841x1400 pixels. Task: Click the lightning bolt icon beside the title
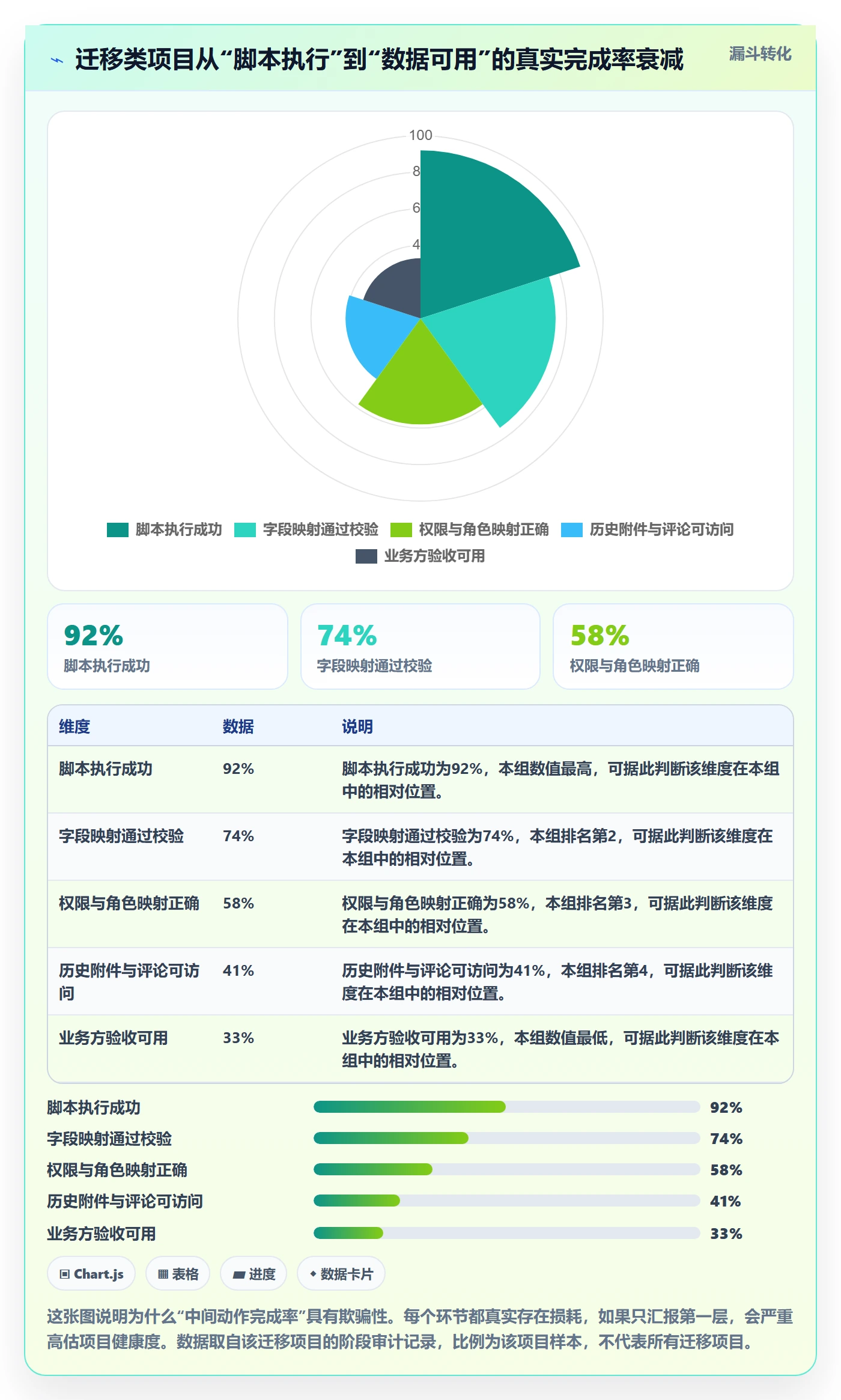[x=57, y=60]
